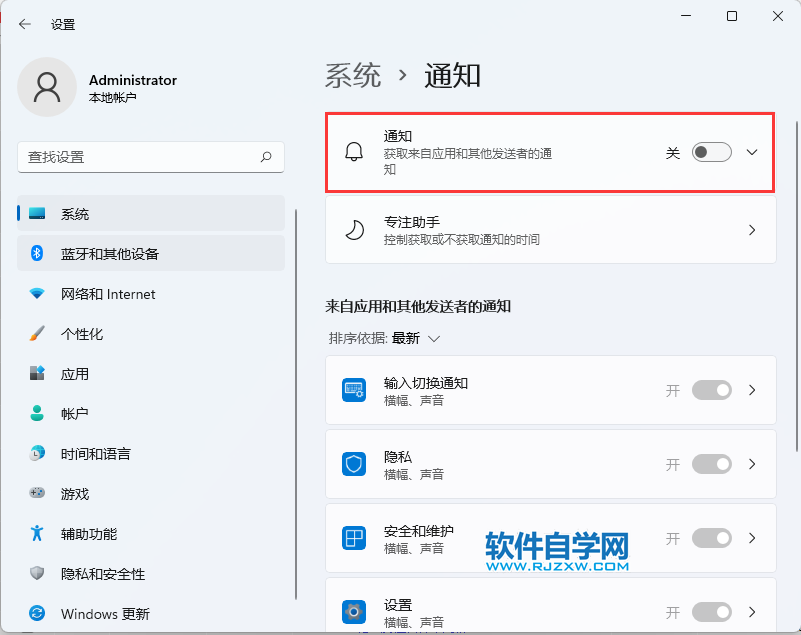Click the notification bell icon
Image resolution: width=801 pixels, height=635 pixels.
[x=355, y=152]
